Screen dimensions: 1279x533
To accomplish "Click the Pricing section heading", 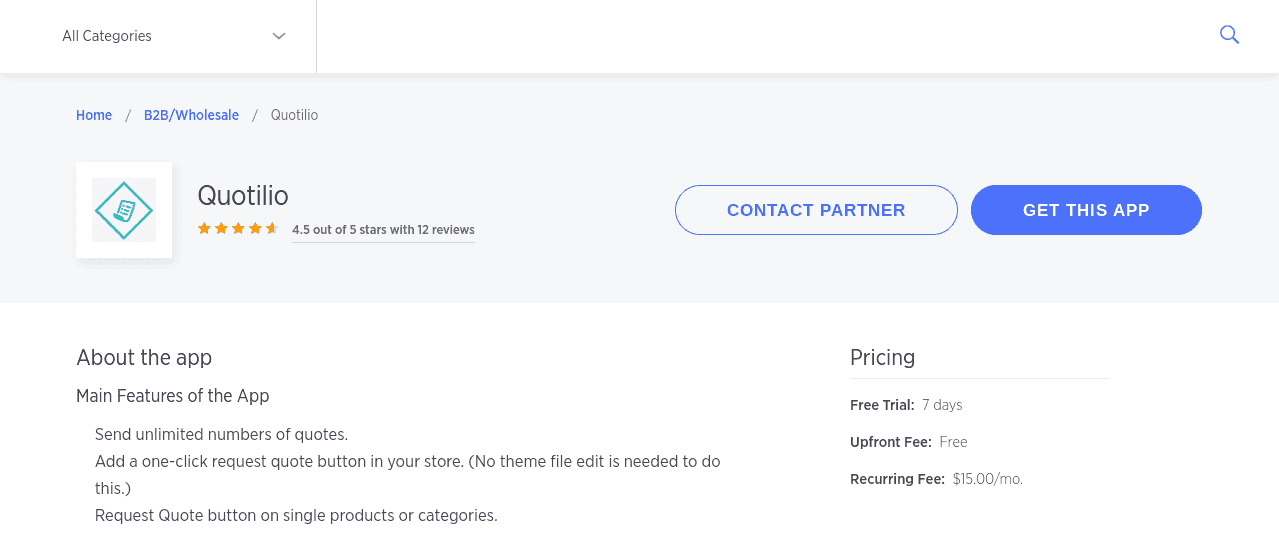I will pos(882,357).
